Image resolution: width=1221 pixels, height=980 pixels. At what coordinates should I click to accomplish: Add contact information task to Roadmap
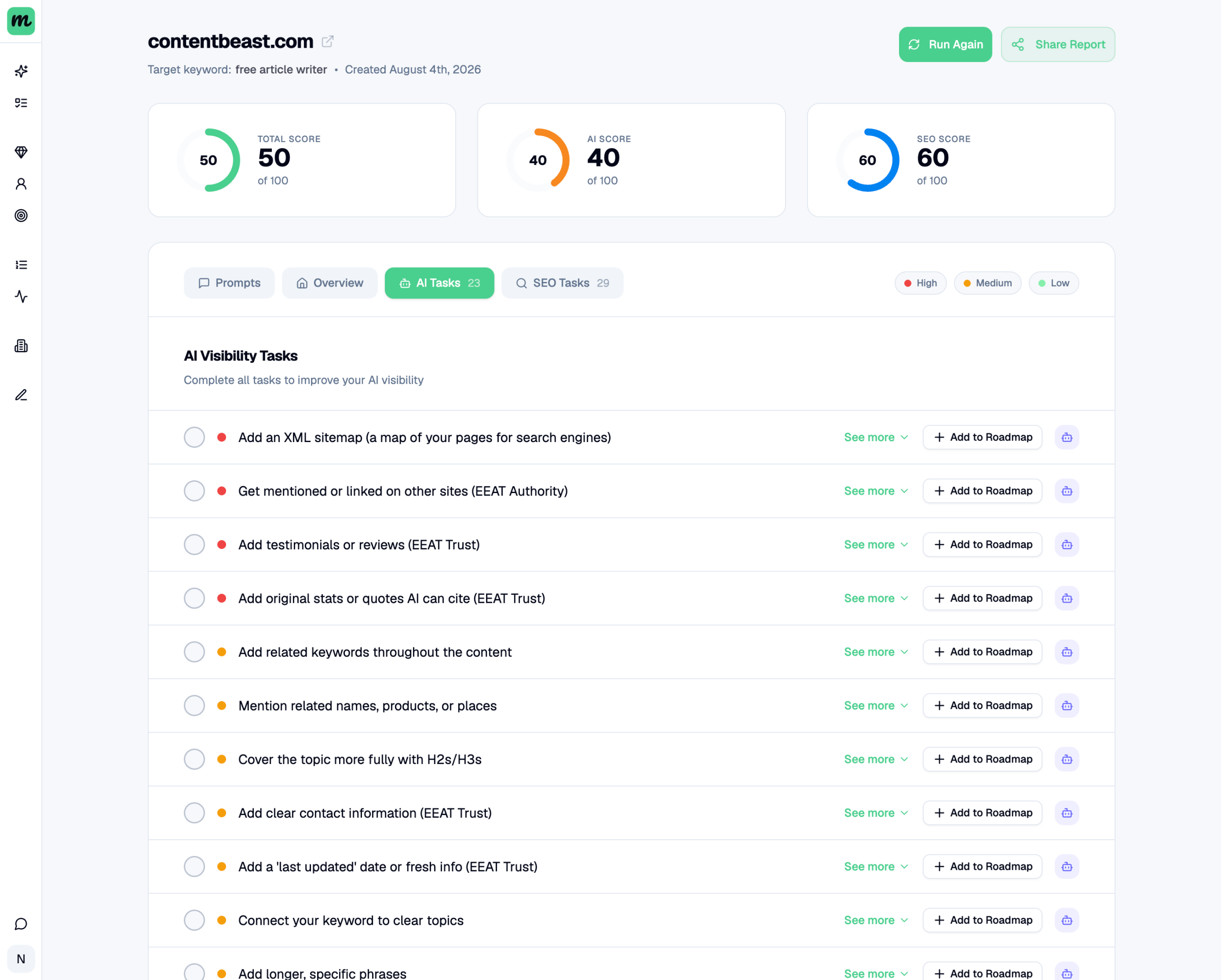coord(983,813)
